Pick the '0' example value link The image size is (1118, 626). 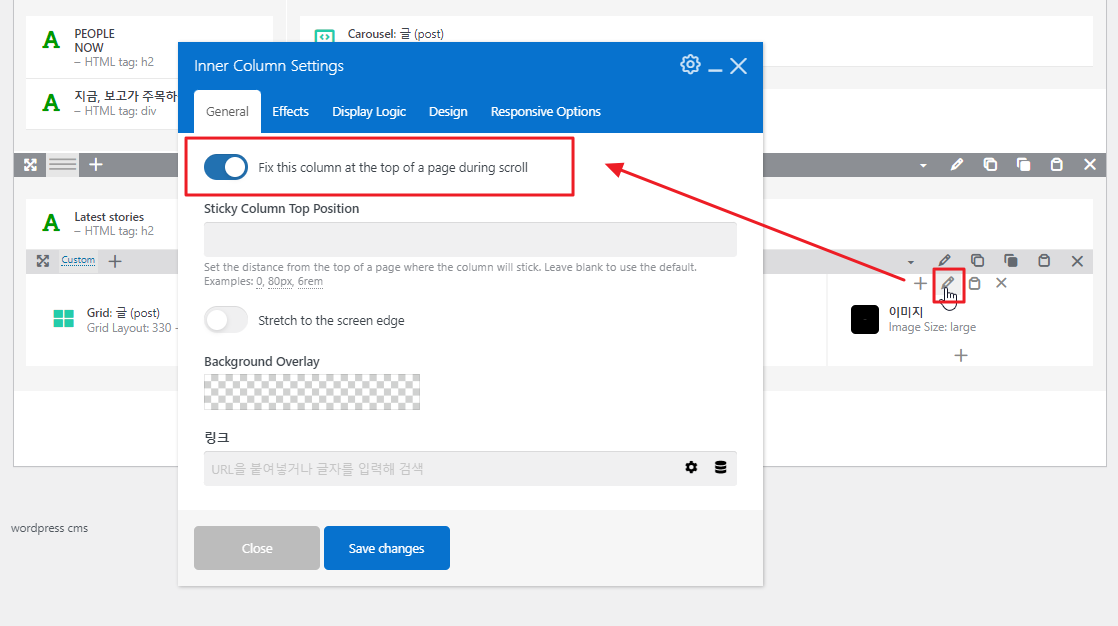point(260,281)
